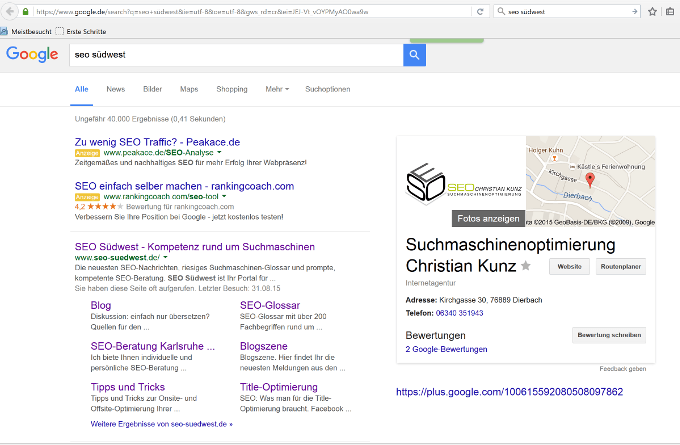Image resolution: width=680 pixels, height=445 pixels.
Task: Open the SEO-Glossar sitelink
Action: 270,305
